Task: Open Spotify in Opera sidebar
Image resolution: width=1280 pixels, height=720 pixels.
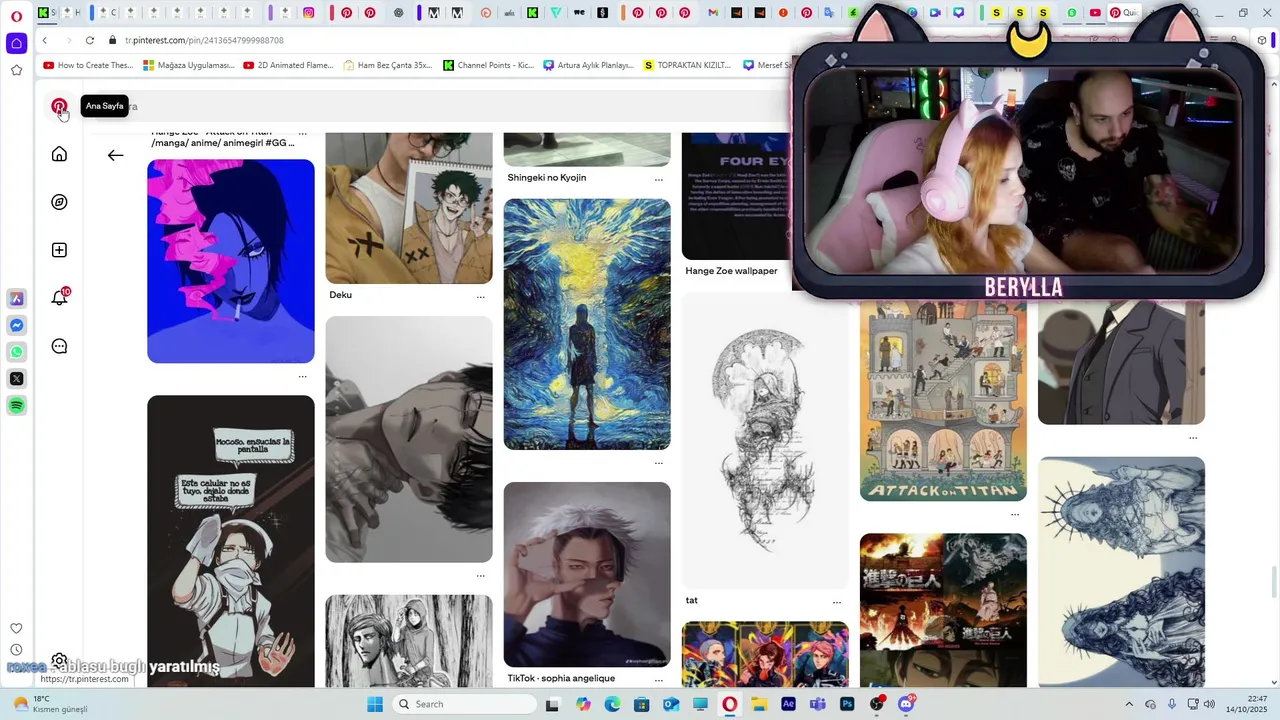Action: [x=17, y=405]
